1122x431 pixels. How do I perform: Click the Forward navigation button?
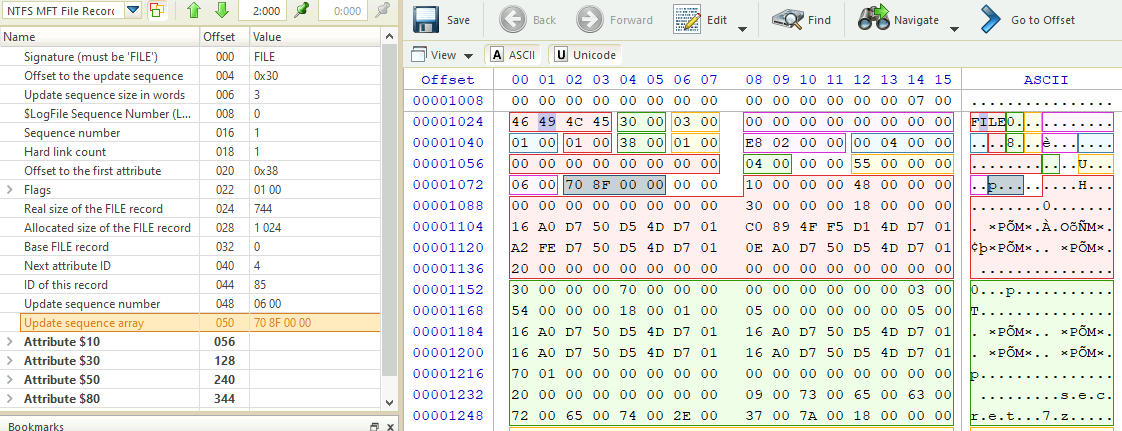615,20
